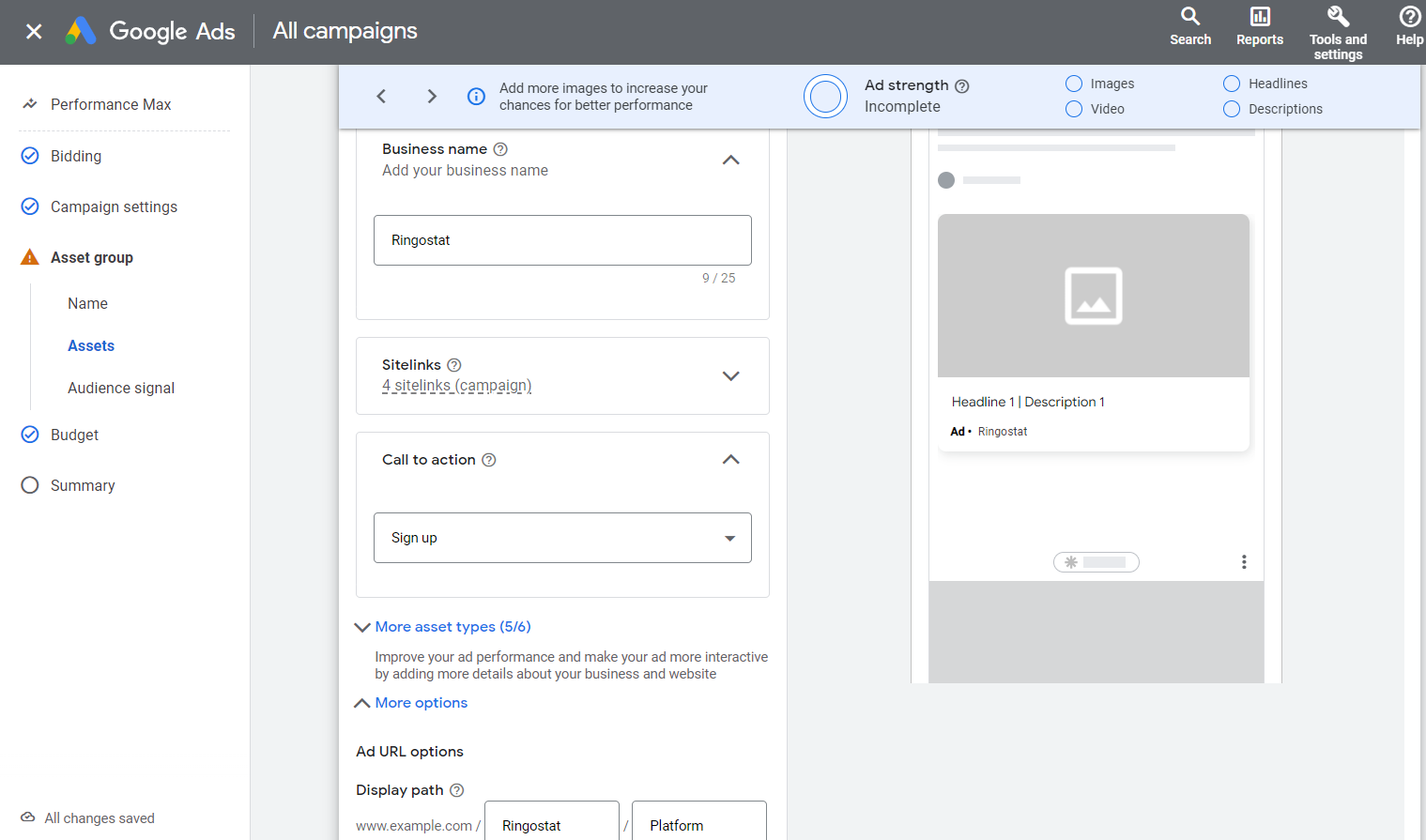Image resolution: width=1426 pixels, height=840 pixels.
Task: Go to Assets sub-step
Action: pyautogui.click(x=91, y=345)
